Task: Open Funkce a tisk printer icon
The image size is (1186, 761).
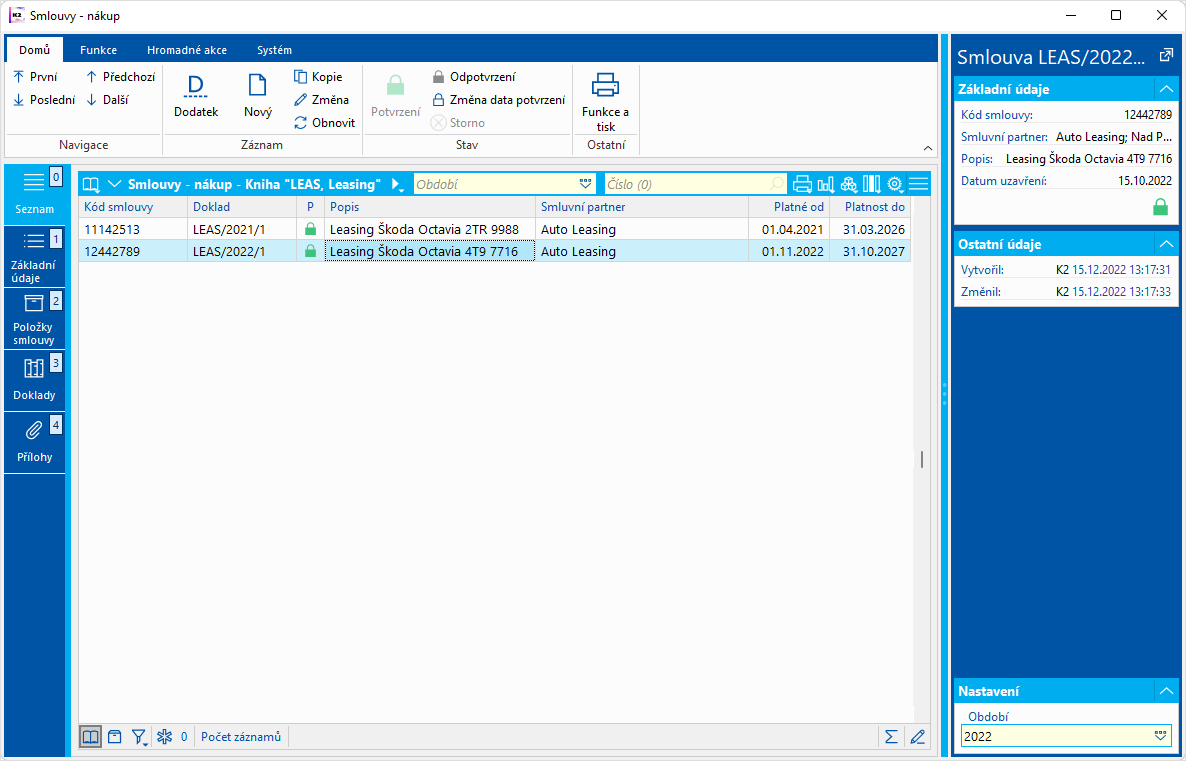Action: (606, 85)
